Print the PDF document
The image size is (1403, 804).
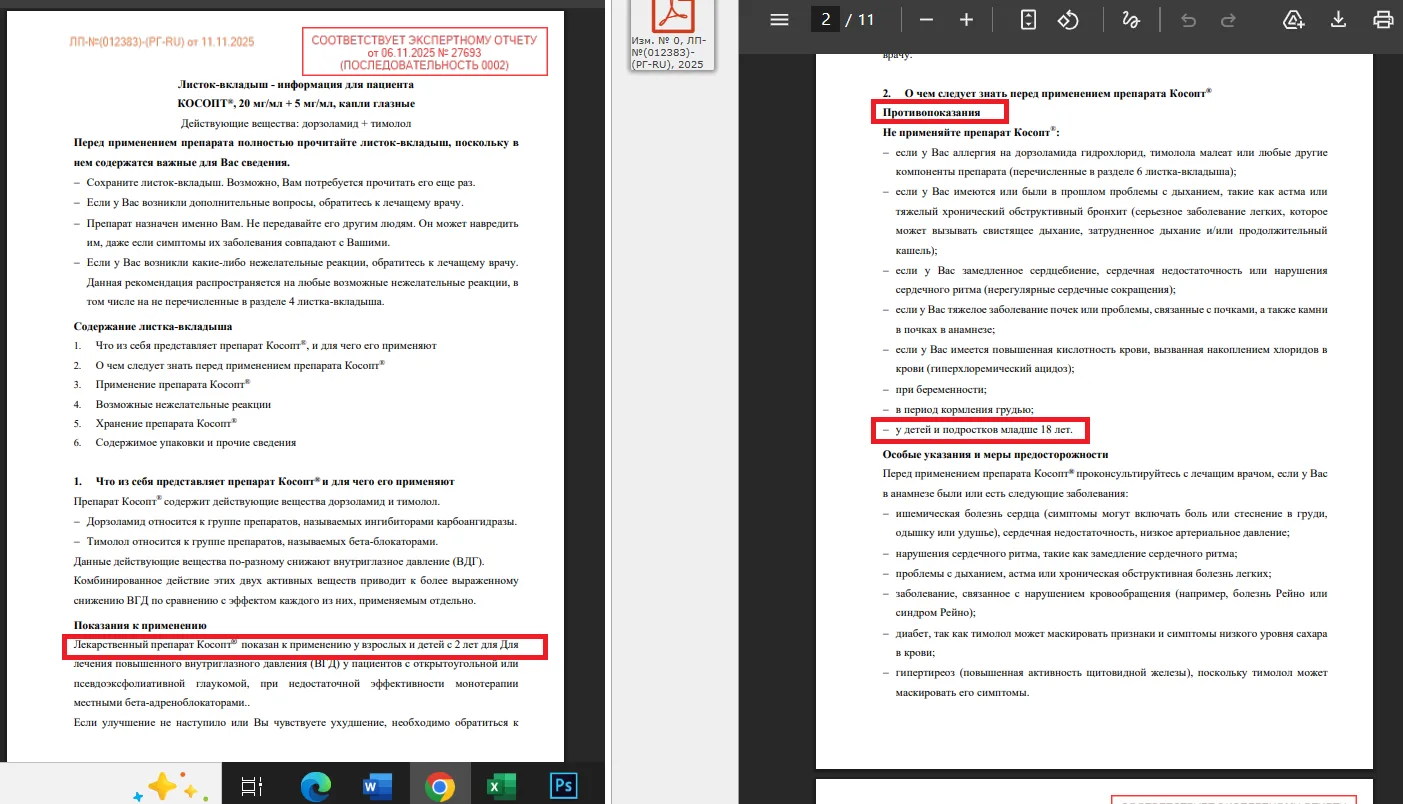point(1384,20)
